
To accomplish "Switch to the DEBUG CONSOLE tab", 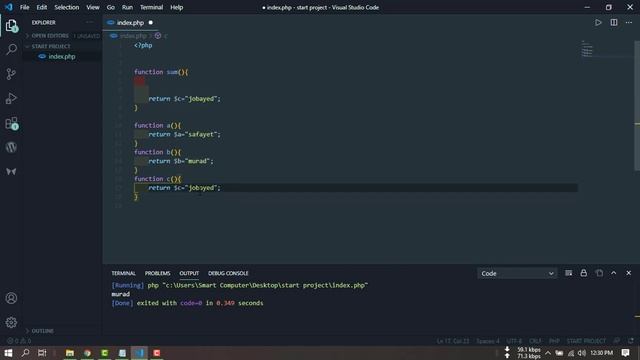I will click(x=228, y=273).
